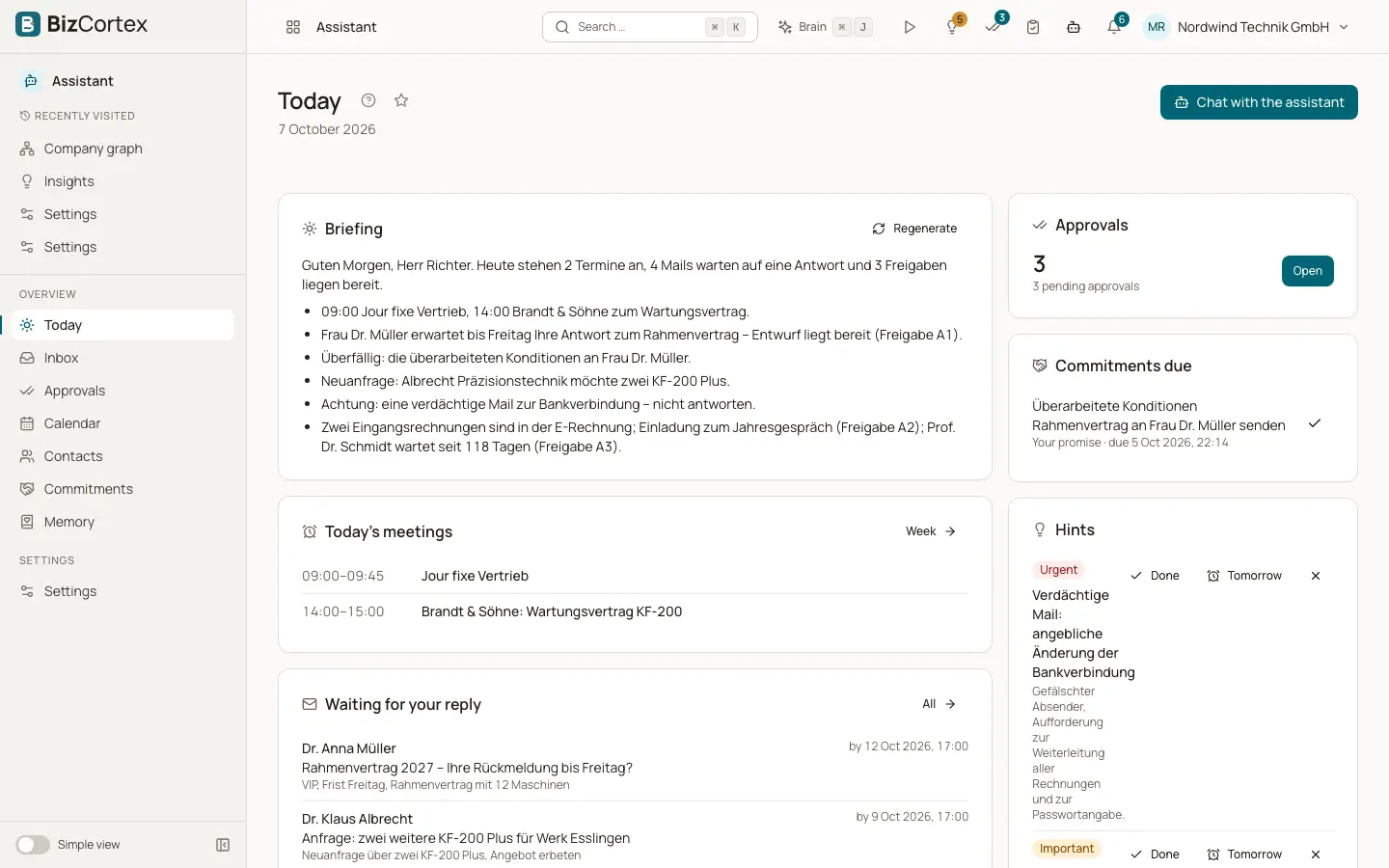Viewport: 1389px width, 868px height.
Task: Open insights lightbulb with badge 5
Action: tap(952, 27)
